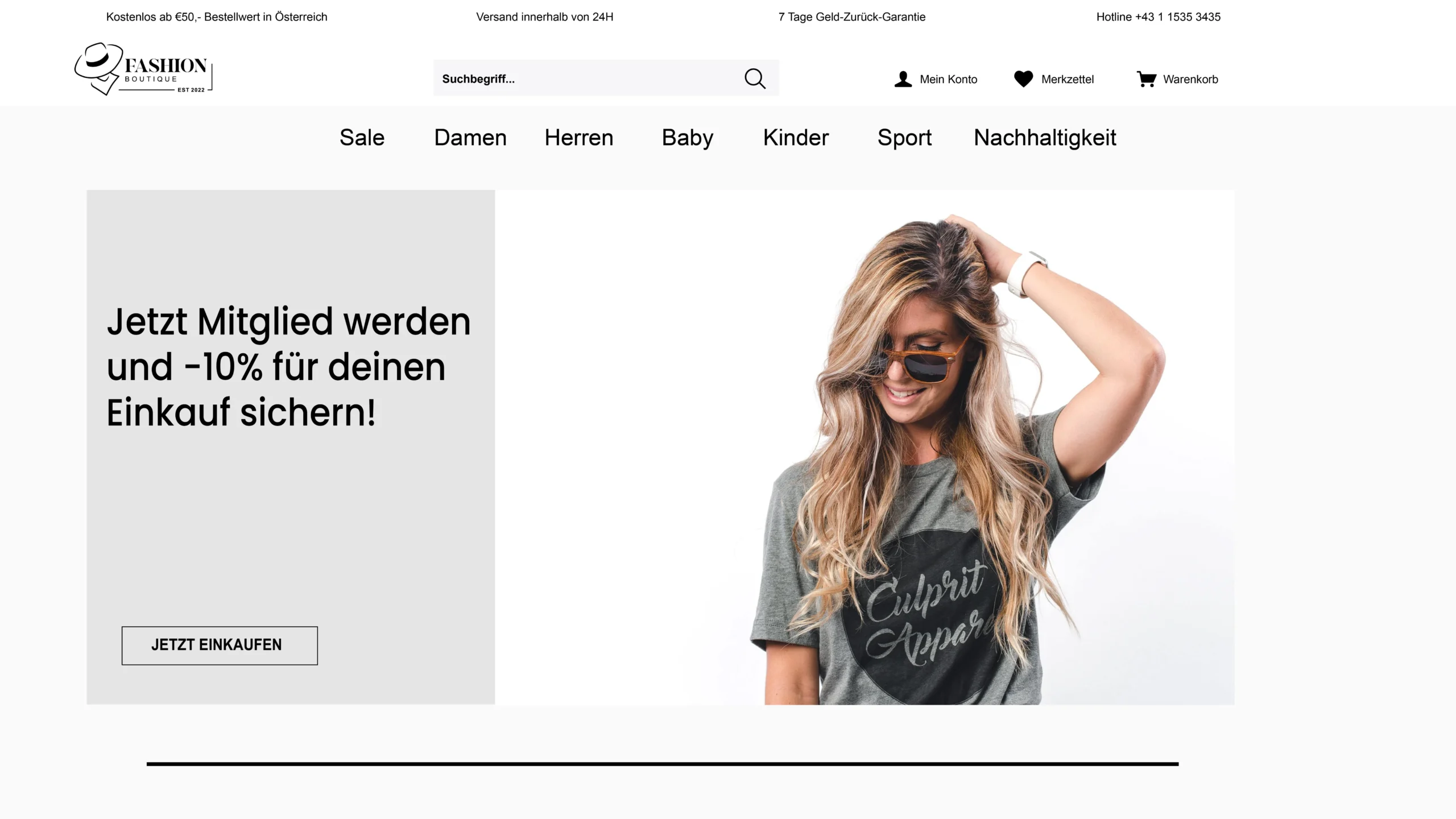The height and width of the screenshot is (819, 1456).
Task: Open Nachhaltigkeit navigation menu item
Action: tap(1044, 137)
